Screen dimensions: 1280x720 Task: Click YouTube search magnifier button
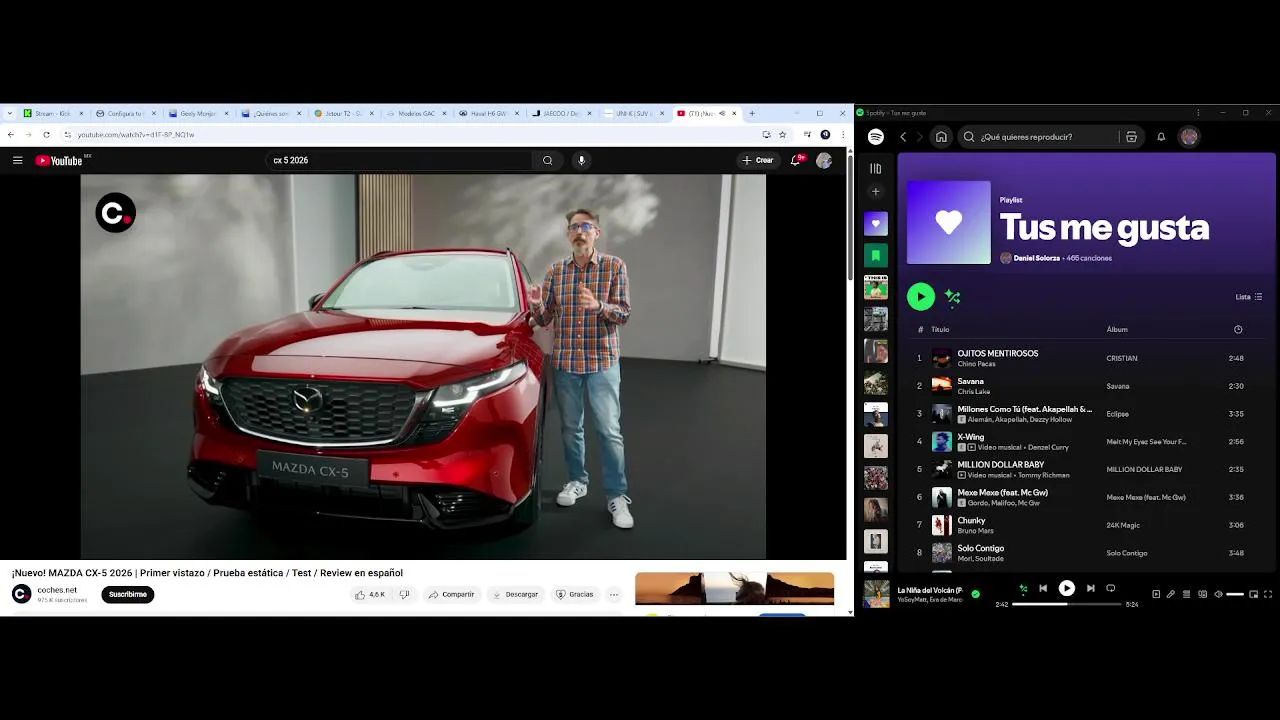click(547, 160)
